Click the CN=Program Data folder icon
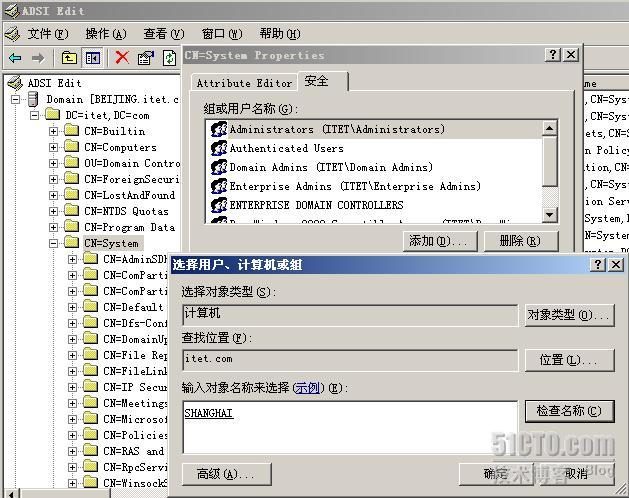Screen dimensions: 629x498 click(72, 227)
